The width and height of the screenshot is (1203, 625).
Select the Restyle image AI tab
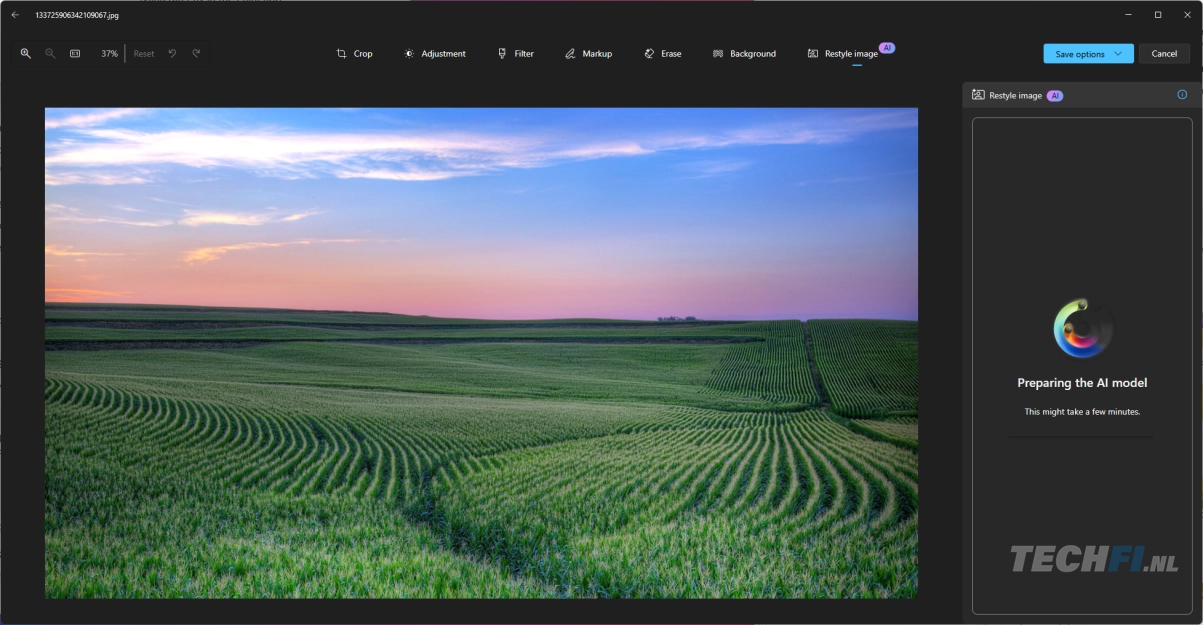tap(851, 54)
